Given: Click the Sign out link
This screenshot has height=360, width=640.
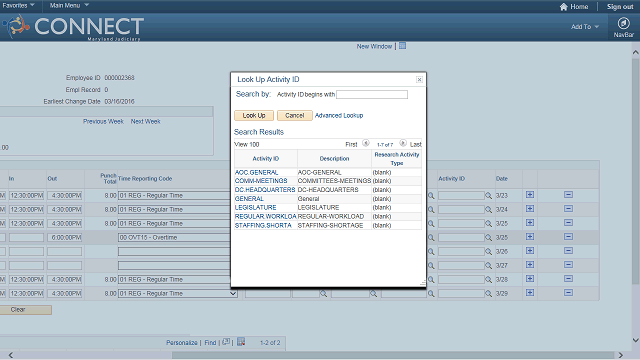Looking at the screenshot, I should tap(620, 7).
